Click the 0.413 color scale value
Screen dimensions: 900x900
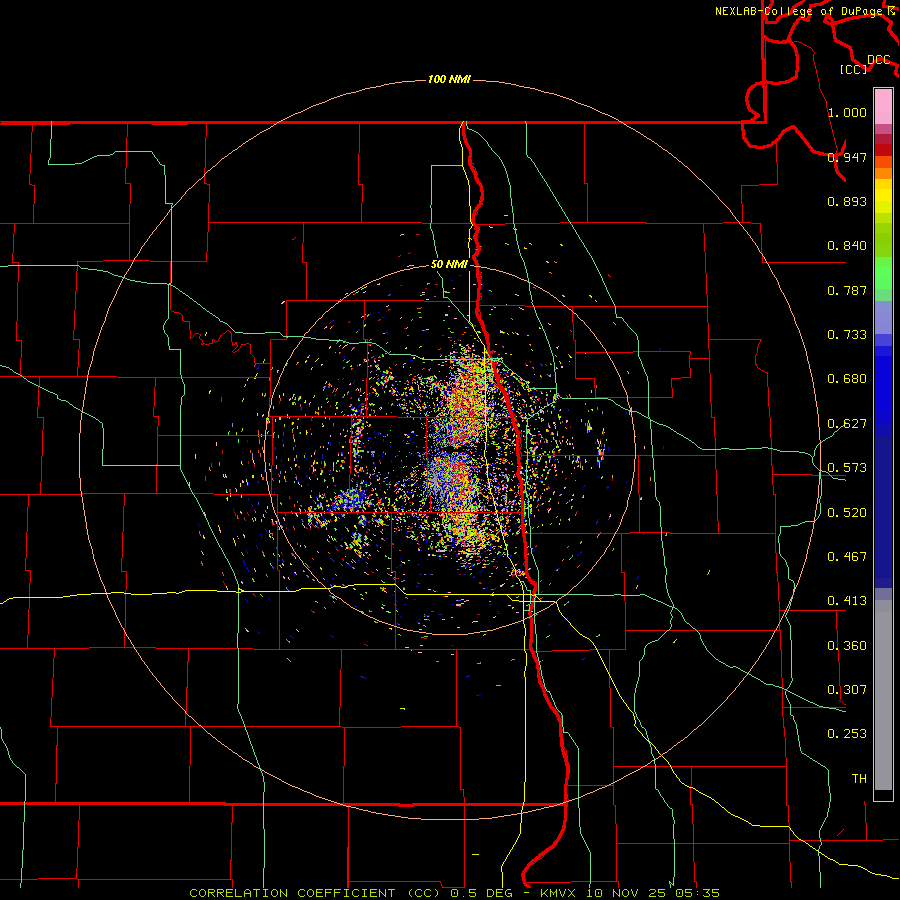pyautogui.click(x=847, y=601)
